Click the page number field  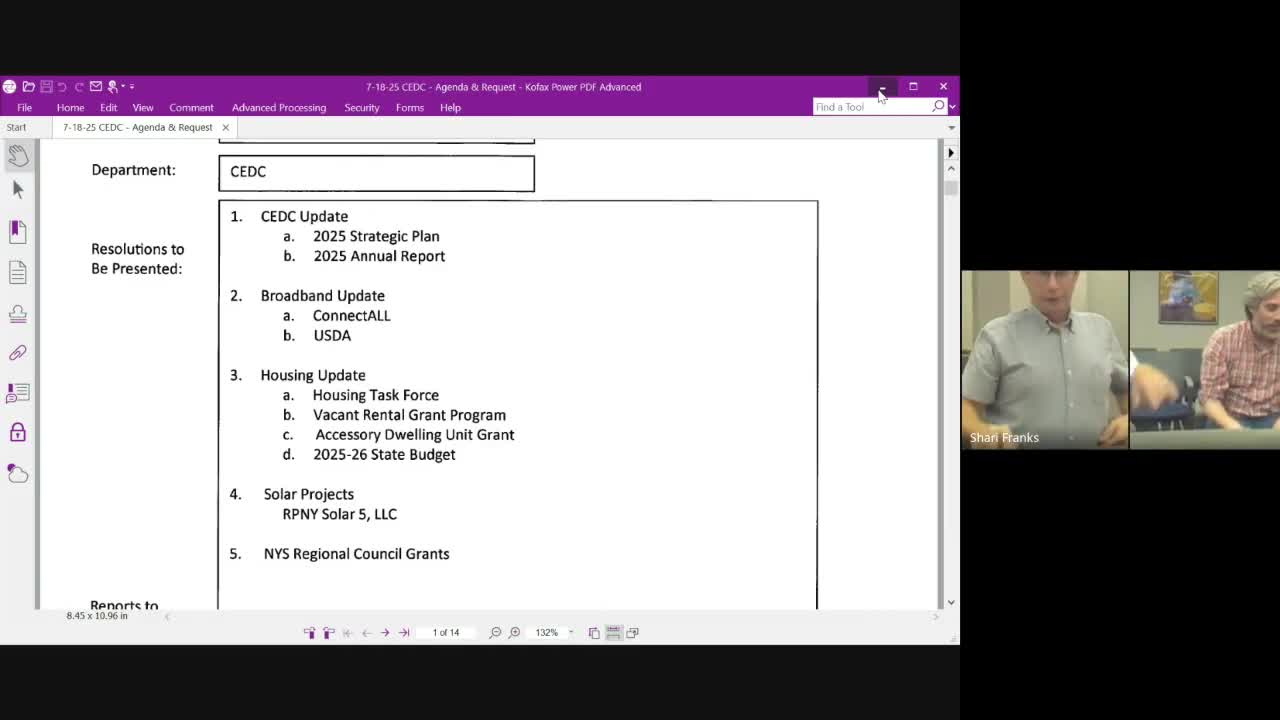[x=445, y=633]
